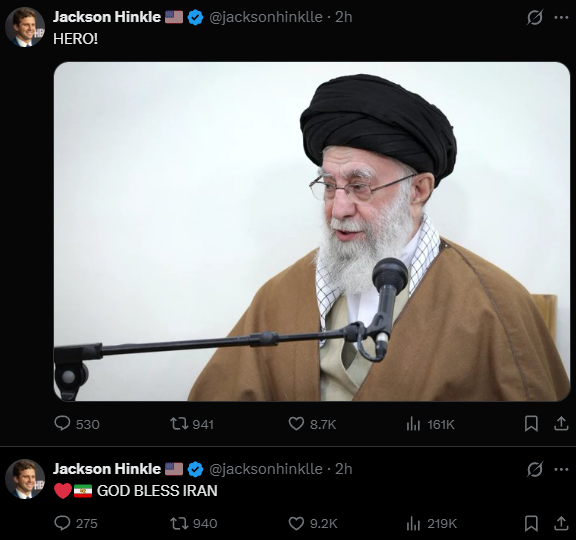This screenshot has width=576, height=540.
Task: Like the HERO! post
Action: pos(312,424)
